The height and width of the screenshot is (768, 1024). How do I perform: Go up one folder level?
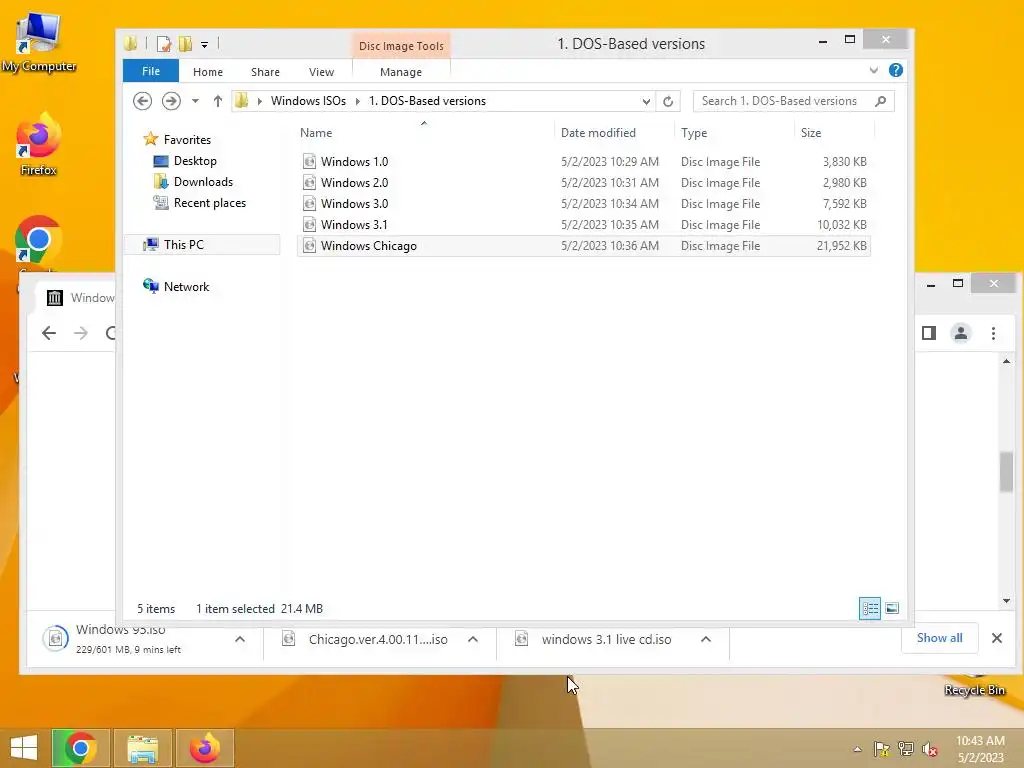(217, 101)
